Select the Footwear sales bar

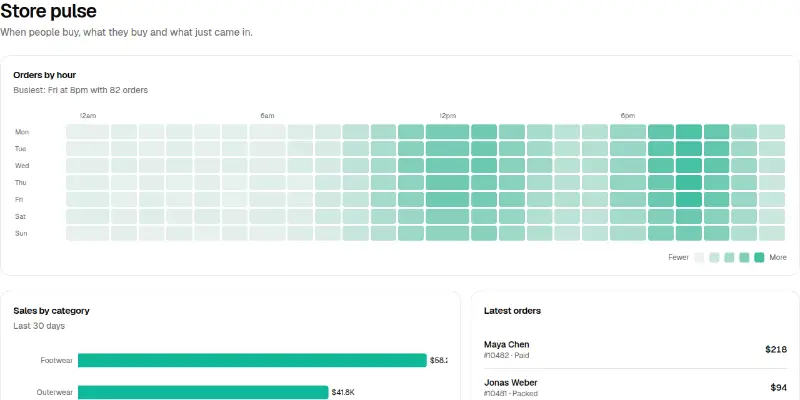(252, 360)
